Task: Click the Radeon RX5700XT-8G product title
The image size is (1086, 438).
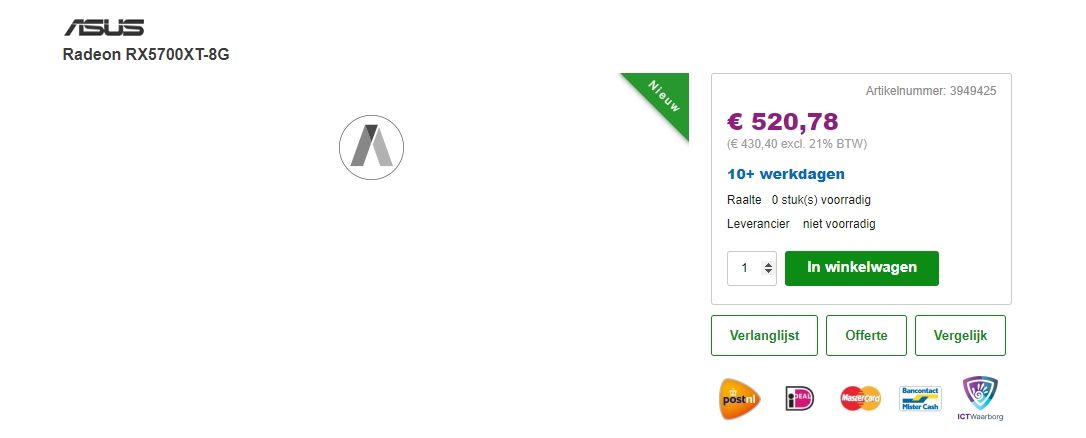Action: (146, 54)
